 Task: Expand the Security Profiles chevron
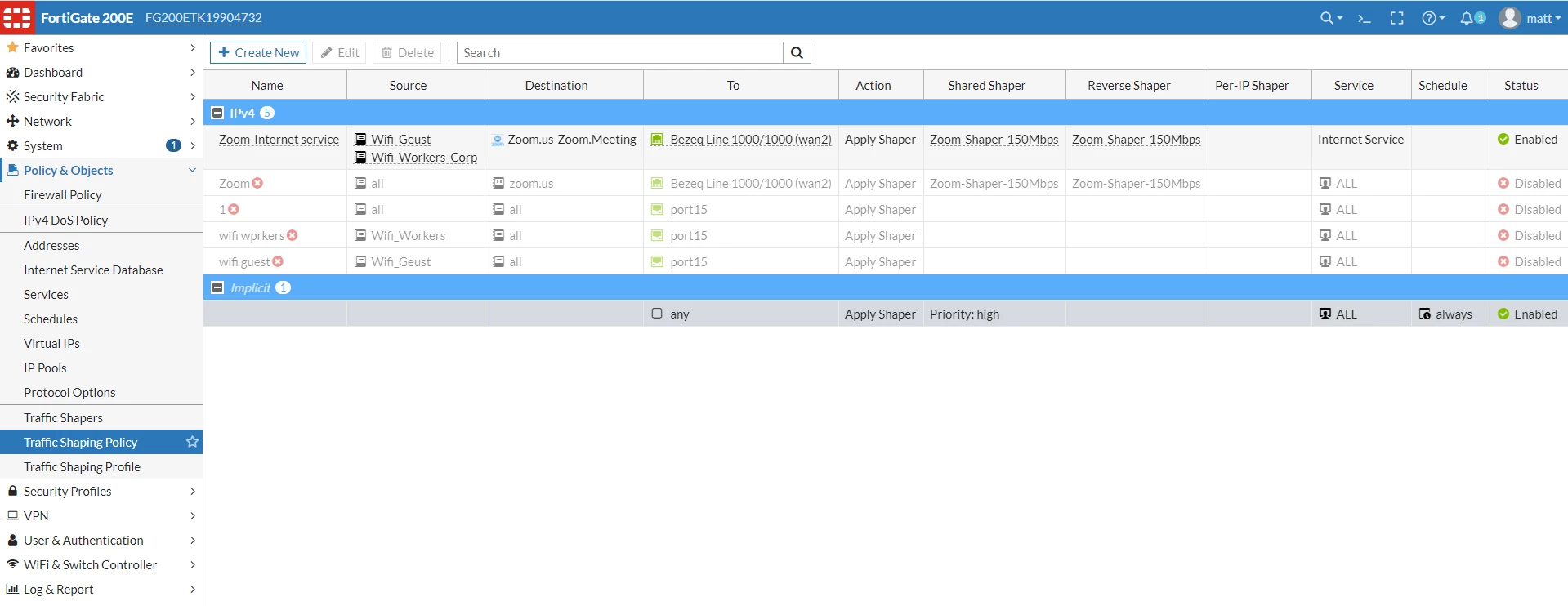click(192, 491)
